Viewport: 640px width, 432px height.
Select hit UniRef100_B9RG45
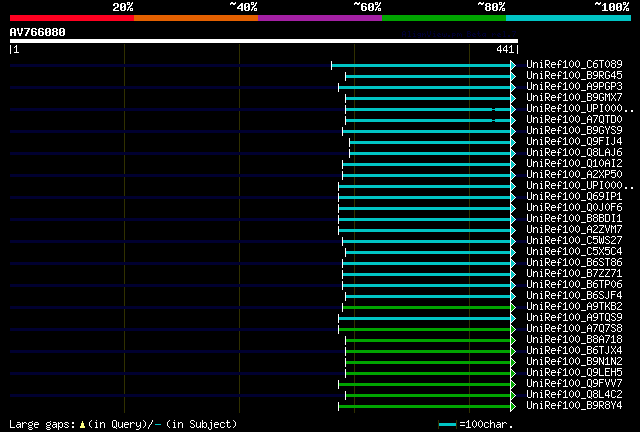coord(574,76)
